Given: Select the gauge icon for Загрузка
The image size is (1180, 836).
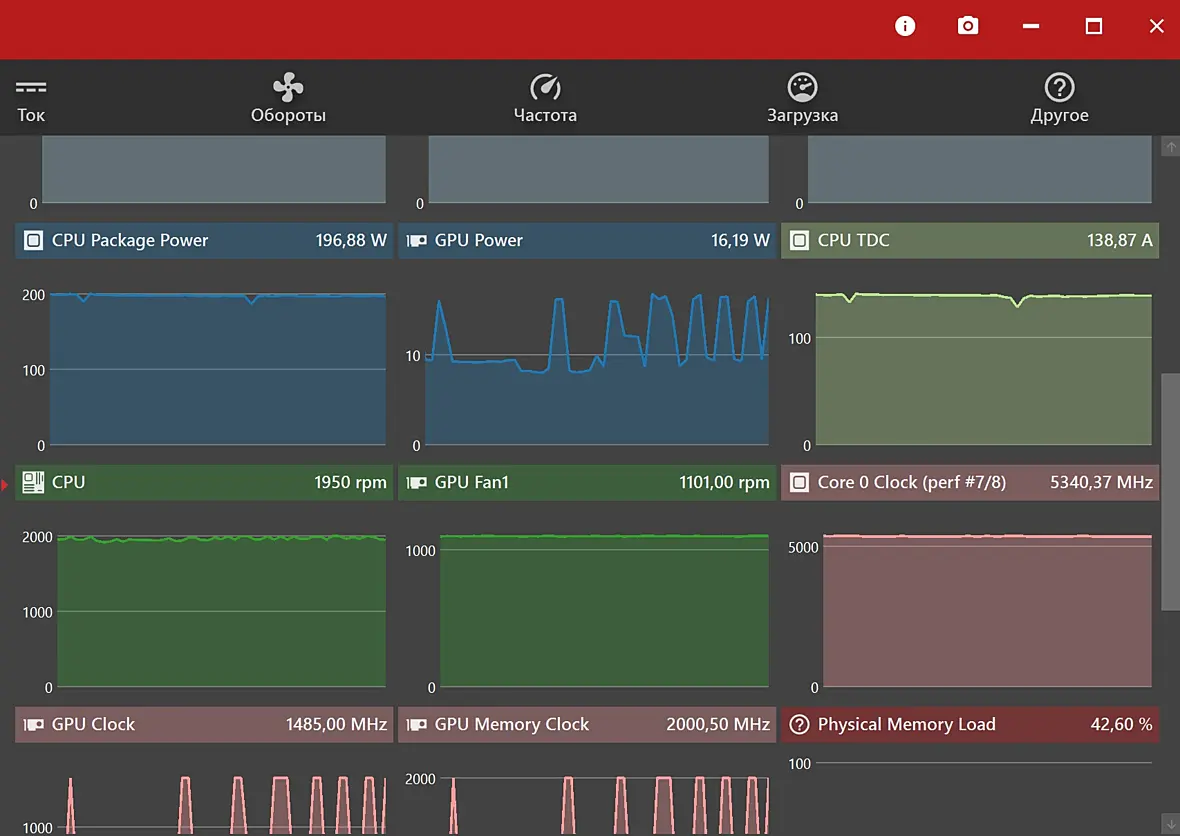Looking at the screenshot, I should tap(802, 87).
